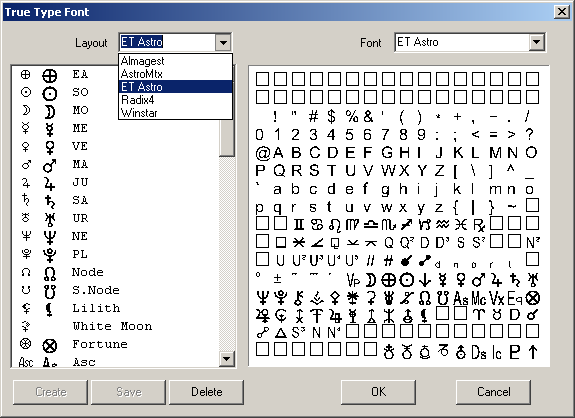Click the Font field showing ET Astro

point(462,42)
